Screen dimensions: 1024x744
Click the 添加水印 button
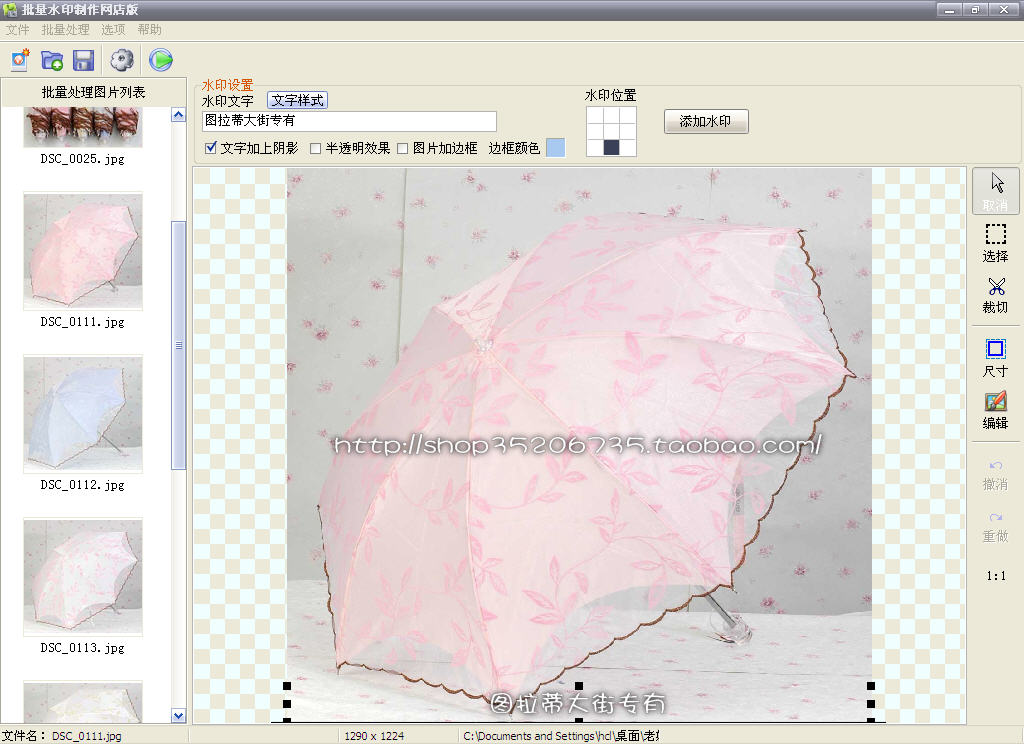pos(706,121)
